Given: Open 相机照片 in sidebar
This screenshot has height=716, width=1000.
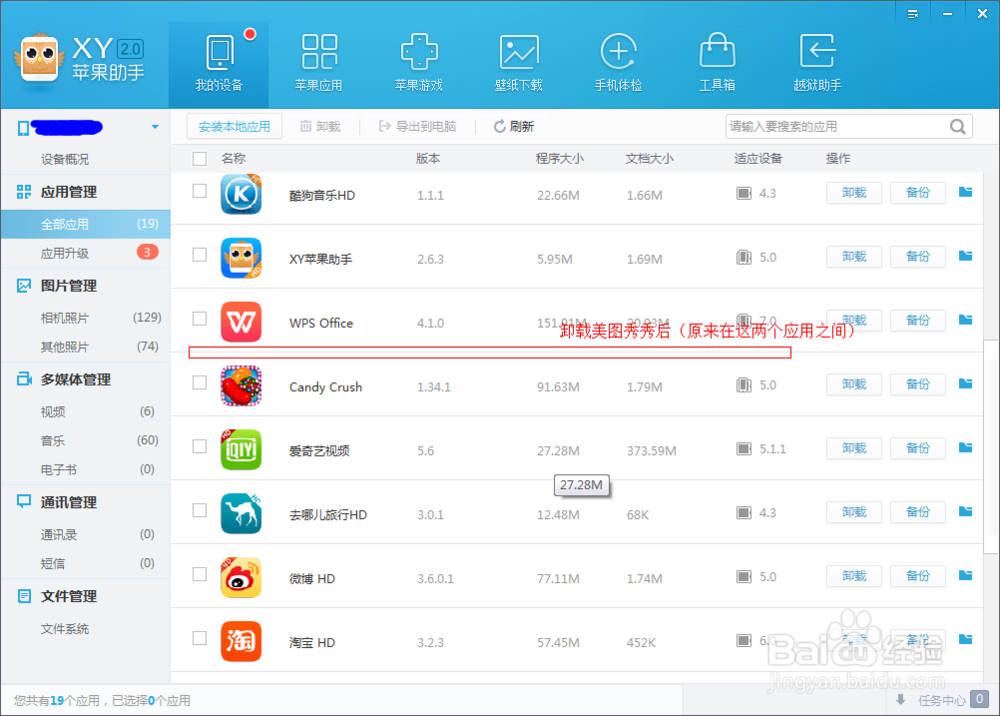Looking at the screenshot, I should (85, 318).
